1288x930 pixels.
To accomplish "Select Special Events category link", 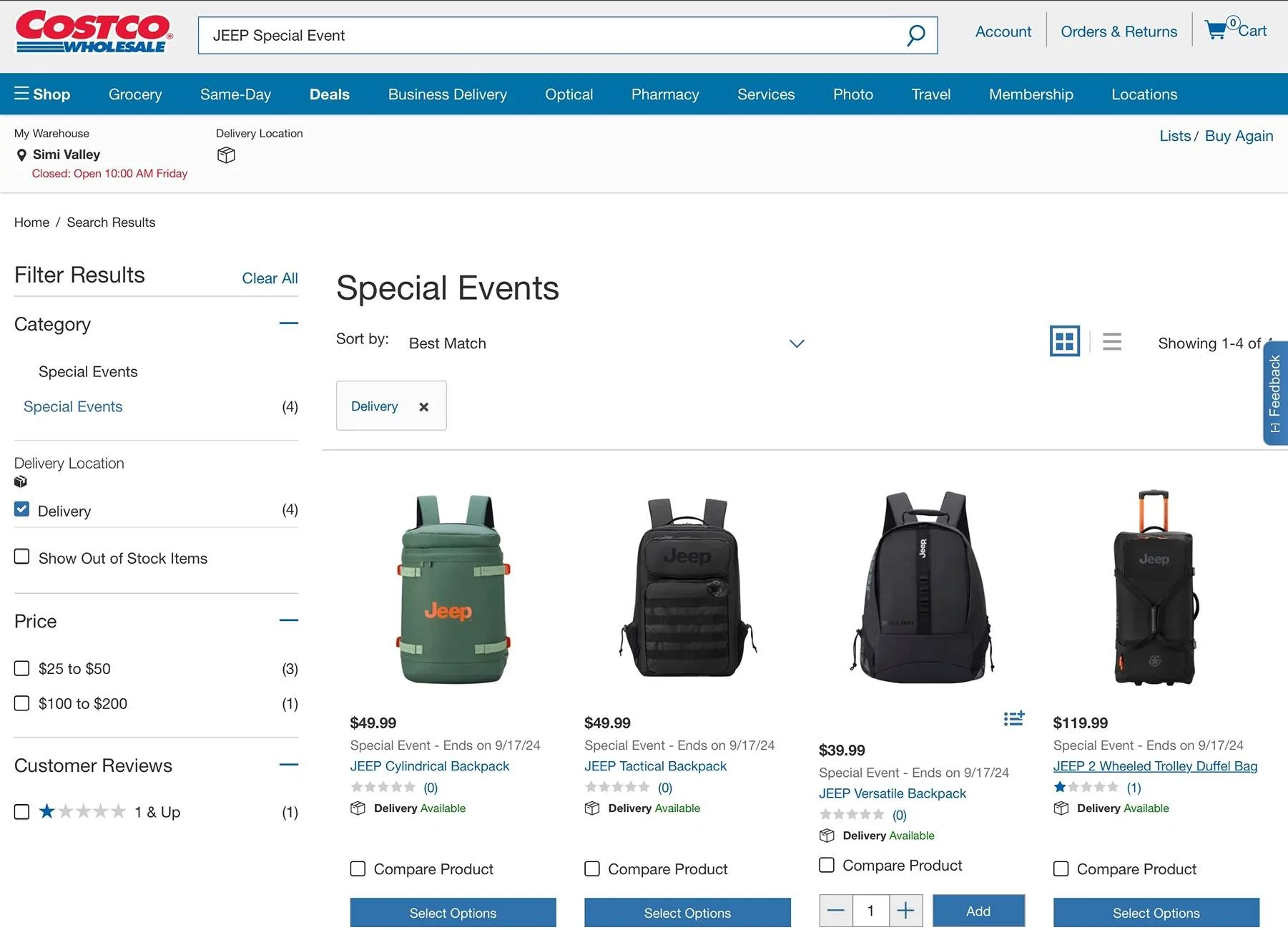I will coord(73,406).
